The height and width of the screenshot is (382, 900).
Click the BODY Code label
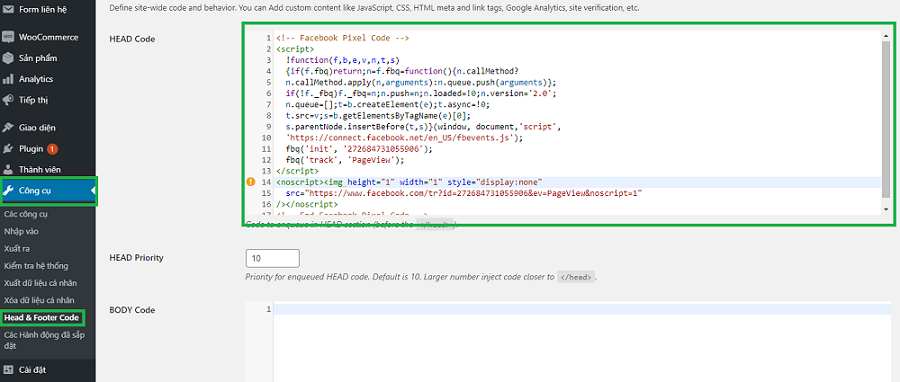pyautogui.click(x=132, y=310)
